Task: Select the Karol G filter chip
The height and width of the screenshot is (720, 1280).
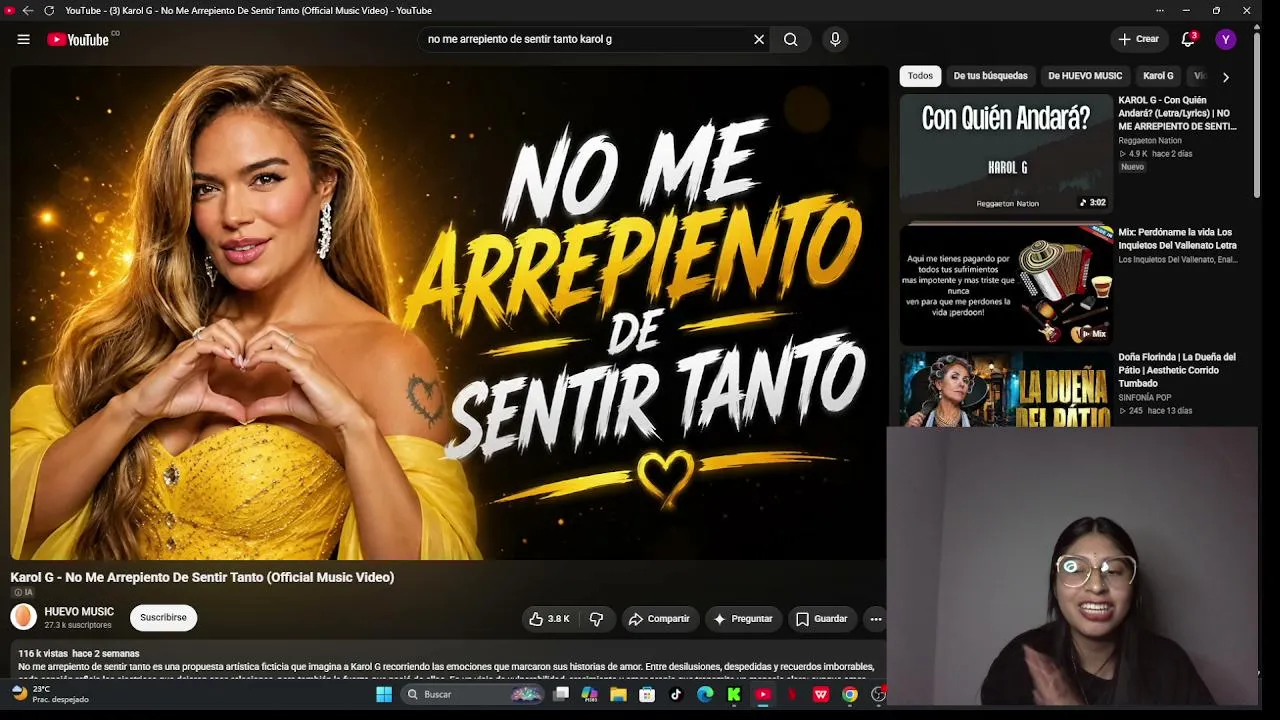Action: 1158,76
